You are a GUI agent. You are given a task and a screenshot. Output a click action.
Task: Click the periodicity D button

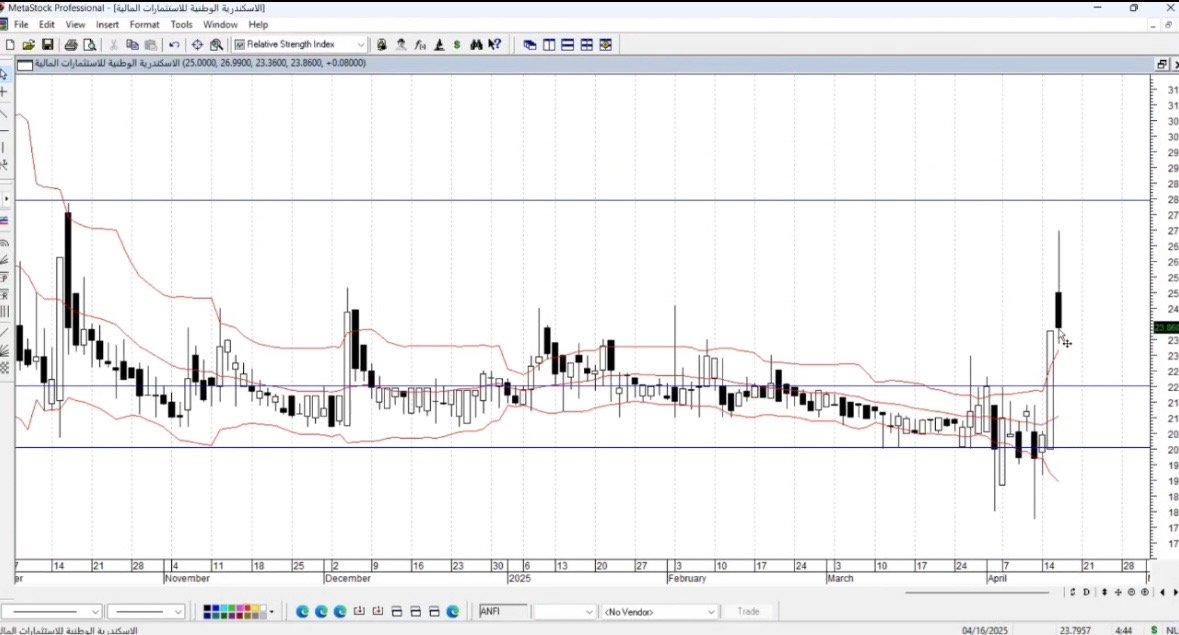pos(1086,592)
